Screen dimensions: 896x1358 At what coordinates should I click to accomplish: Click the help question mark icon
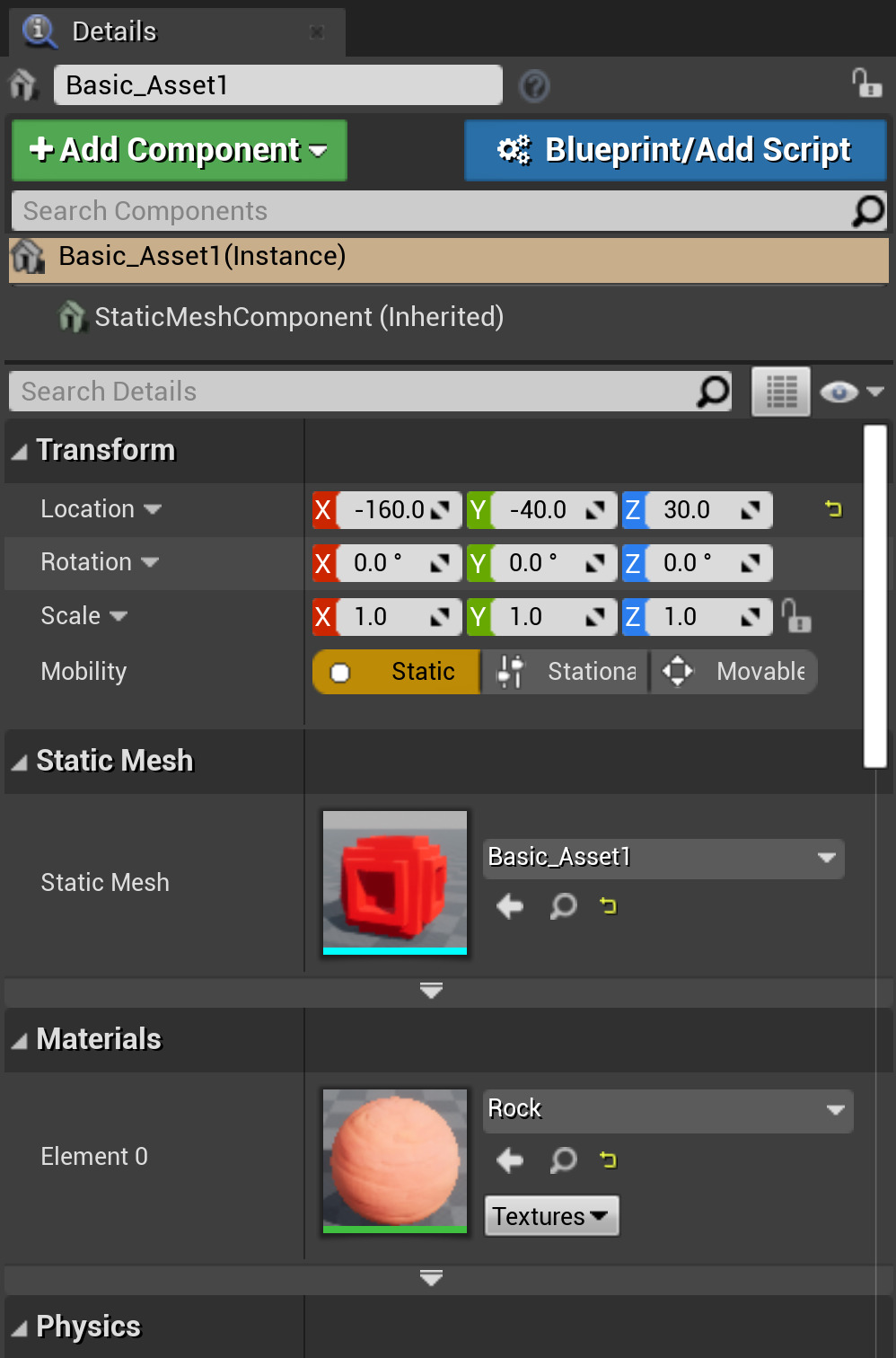click(534, 86)
